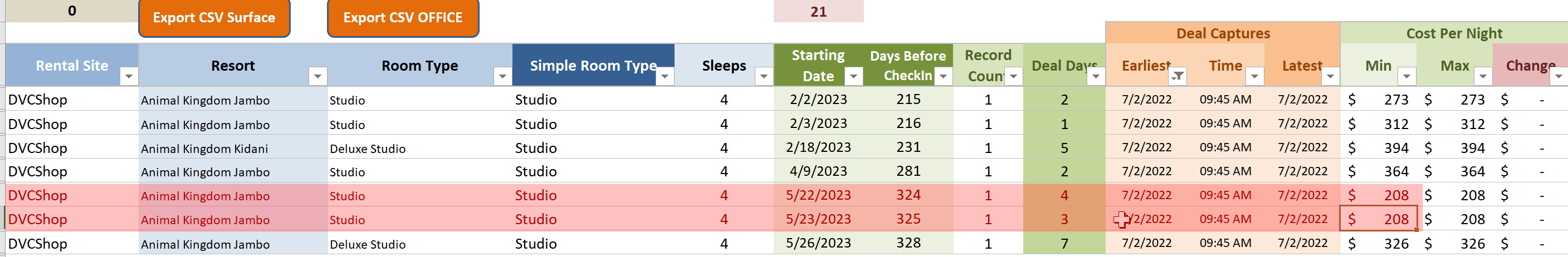
Task: Click the active filter icon on Earliest
Action: pyautogui.click(x=1179, y=77)
